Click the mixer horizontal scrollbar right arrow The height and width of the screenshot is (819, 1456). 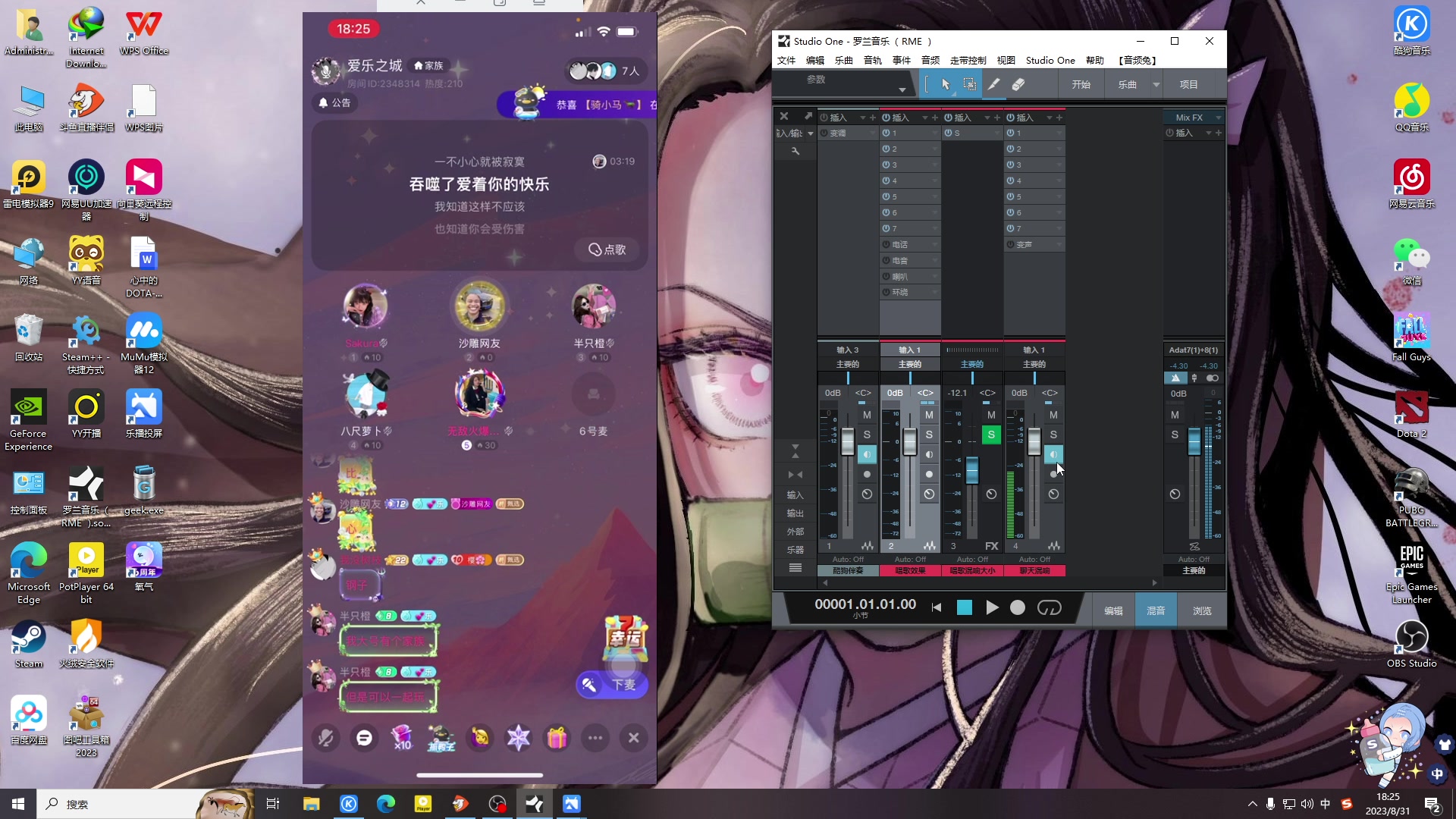click(1155, 582)
